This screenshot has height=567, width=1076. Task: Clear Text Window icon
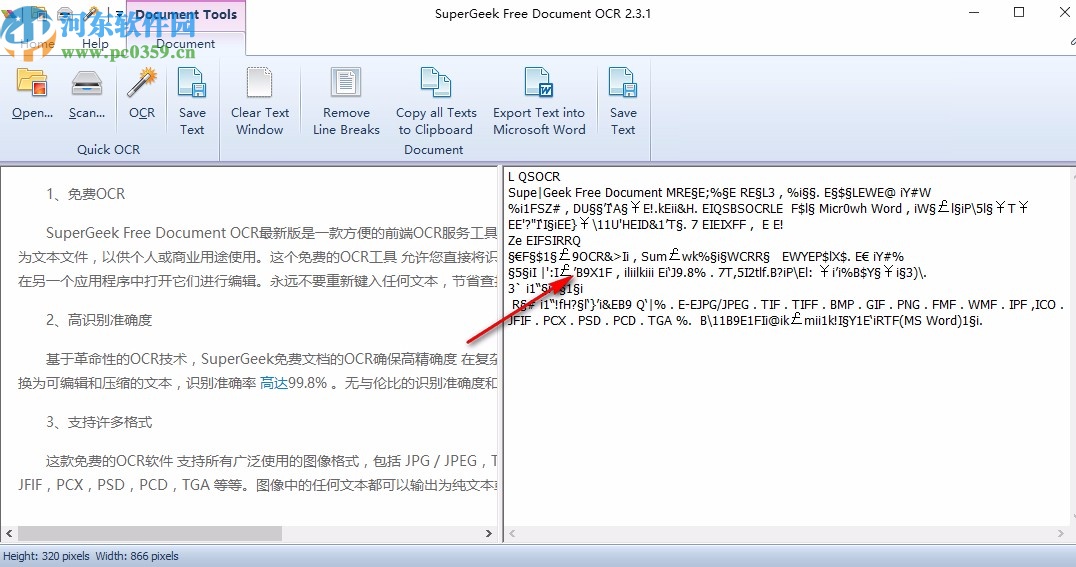pos(259,102)
